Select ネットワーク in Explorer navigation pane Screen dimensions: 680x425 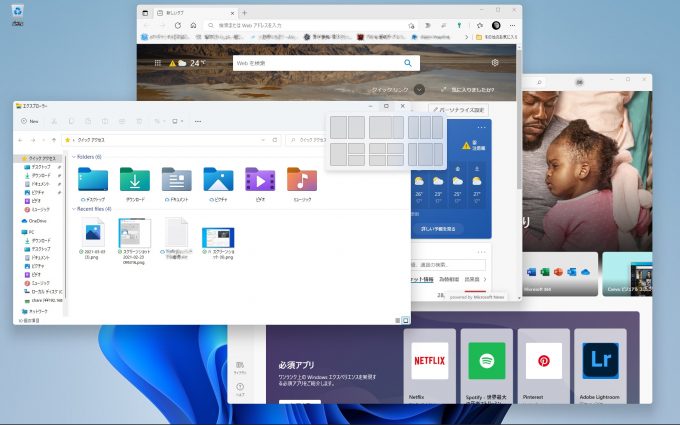35,311
